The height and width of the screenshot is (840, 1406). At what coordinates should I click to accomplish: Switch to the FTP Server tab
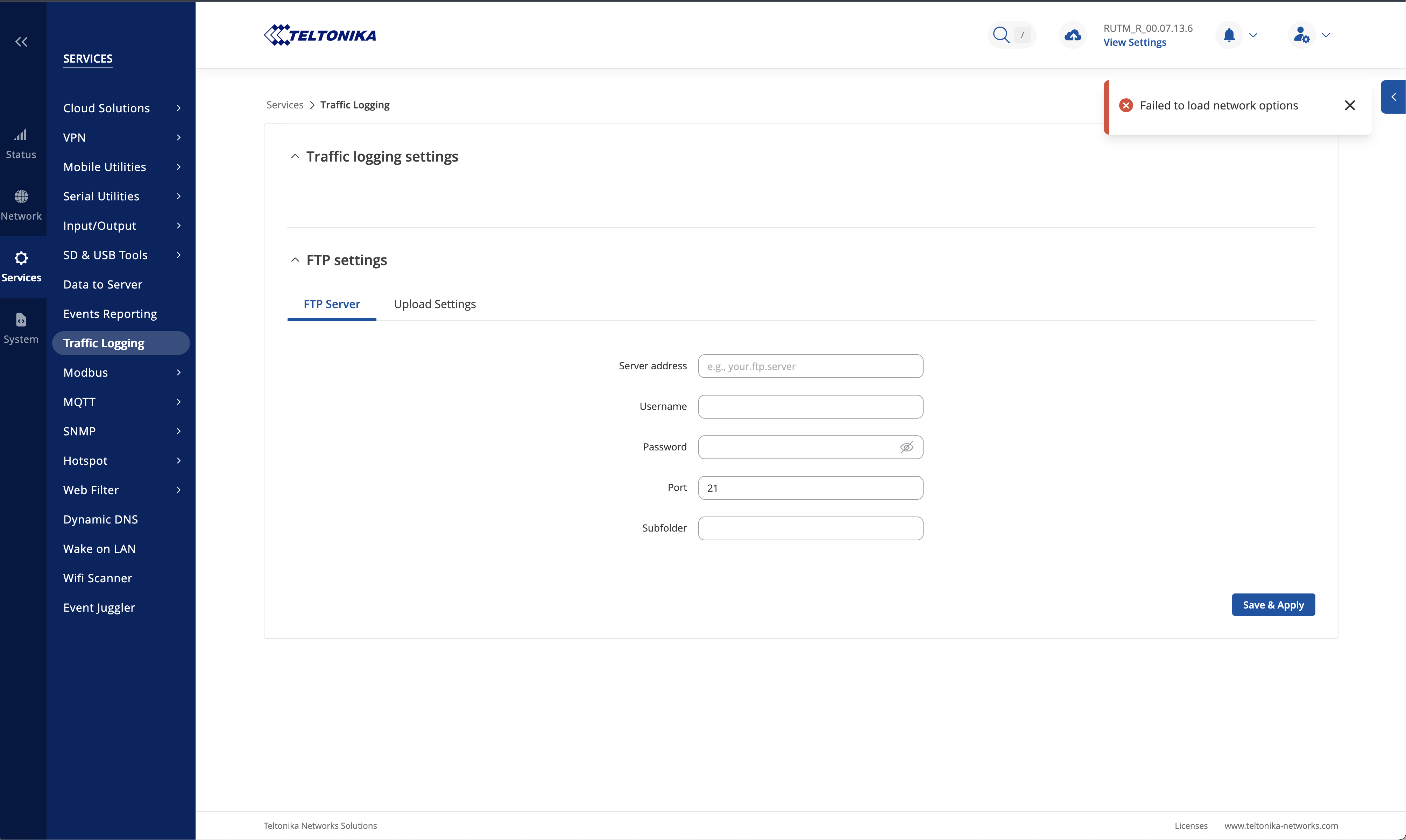[332, 305]
